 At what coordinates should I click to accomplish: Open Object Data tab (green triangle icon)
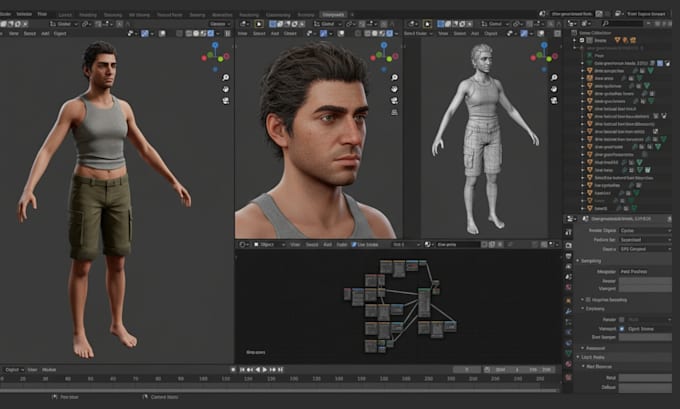click(x=569, y=354)
